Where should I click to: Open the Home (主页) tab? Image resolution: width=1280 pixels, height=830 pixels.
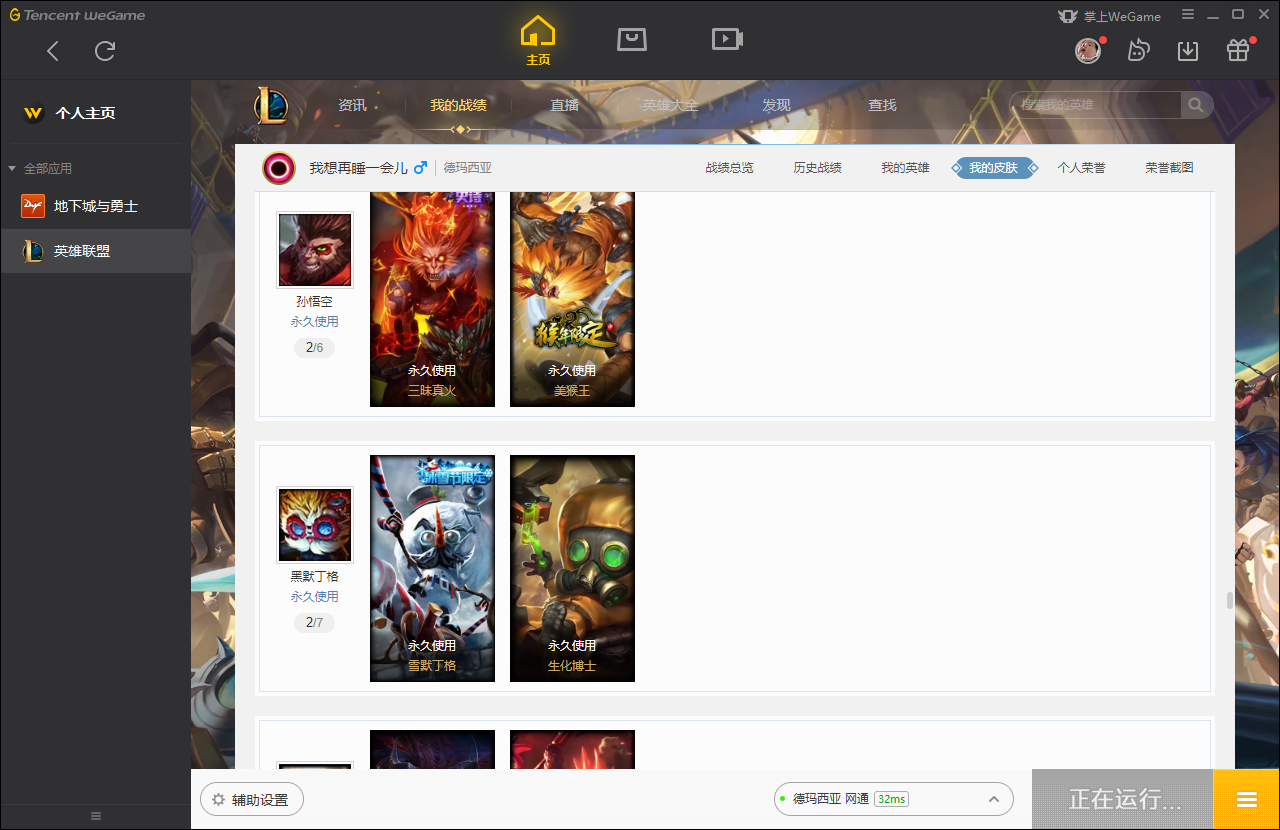538,40
